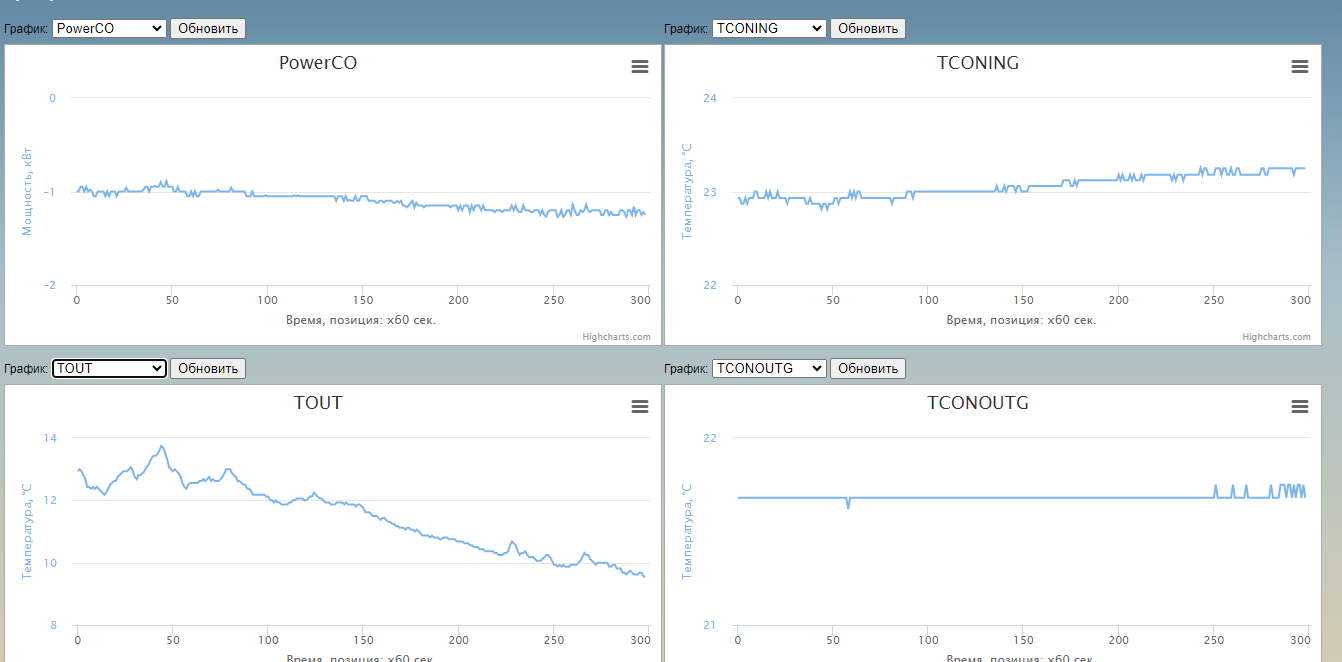Click the TOUT peak near position 50
Screen dimensions: 1342x662
click(162, 446)
